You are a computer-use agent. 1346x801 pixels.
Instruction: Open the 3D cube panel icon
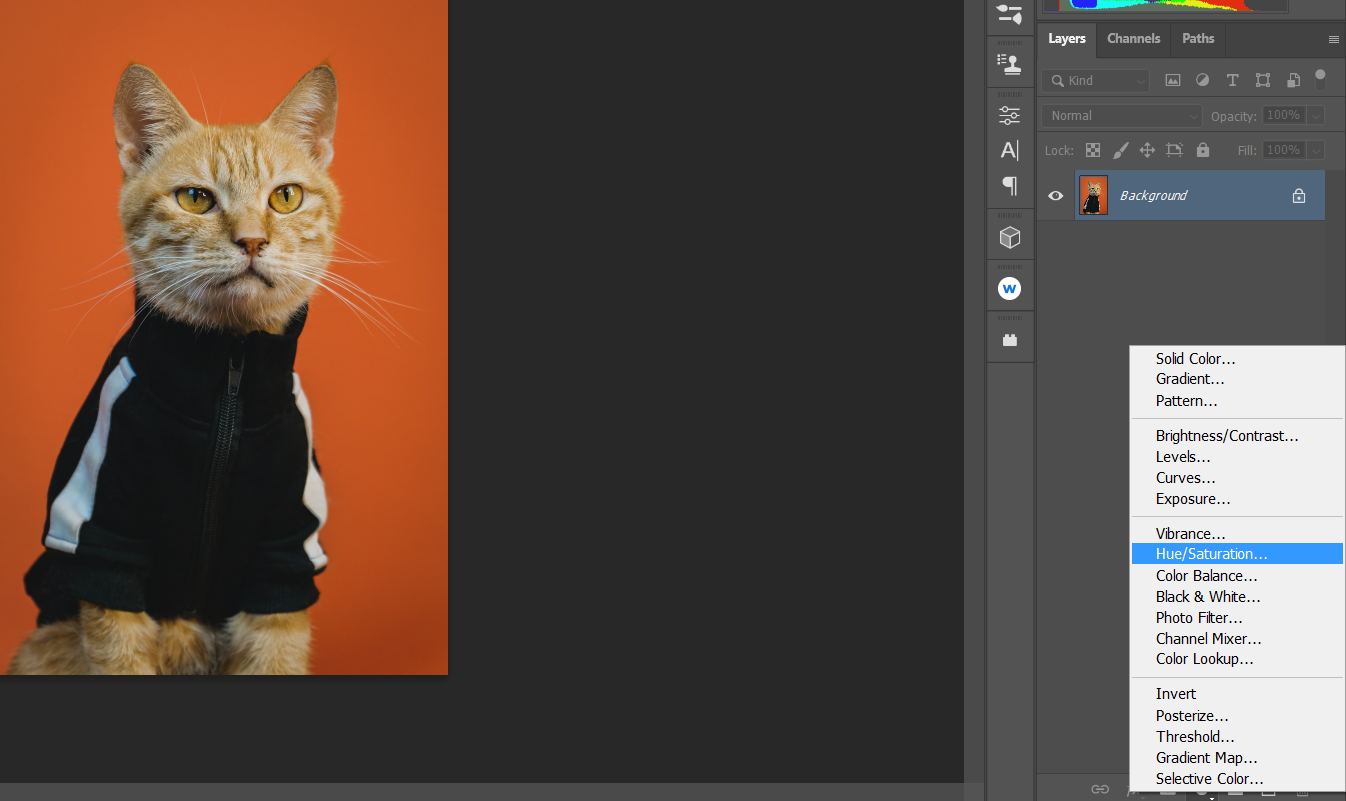(x=1010, y=237)
